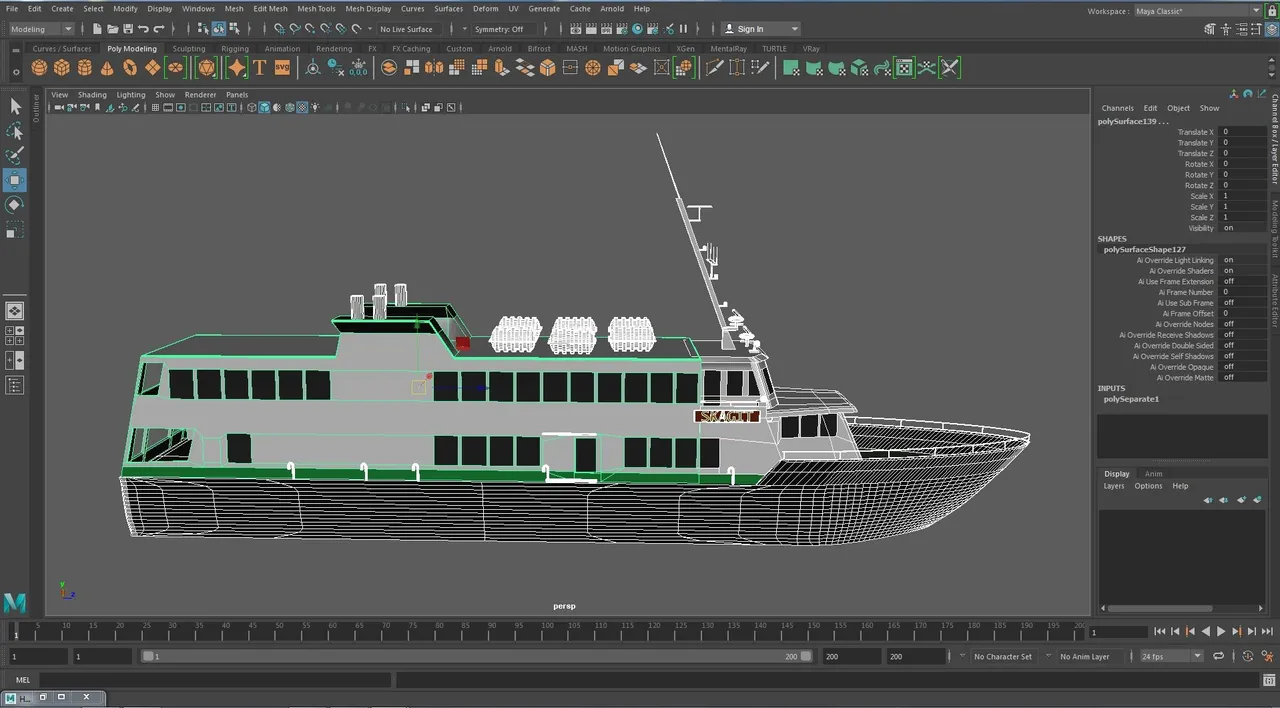Viewport: 1280px width, 708px height.
Task: Choose the Select tool arrow in the toolbox
Action: 15,106
